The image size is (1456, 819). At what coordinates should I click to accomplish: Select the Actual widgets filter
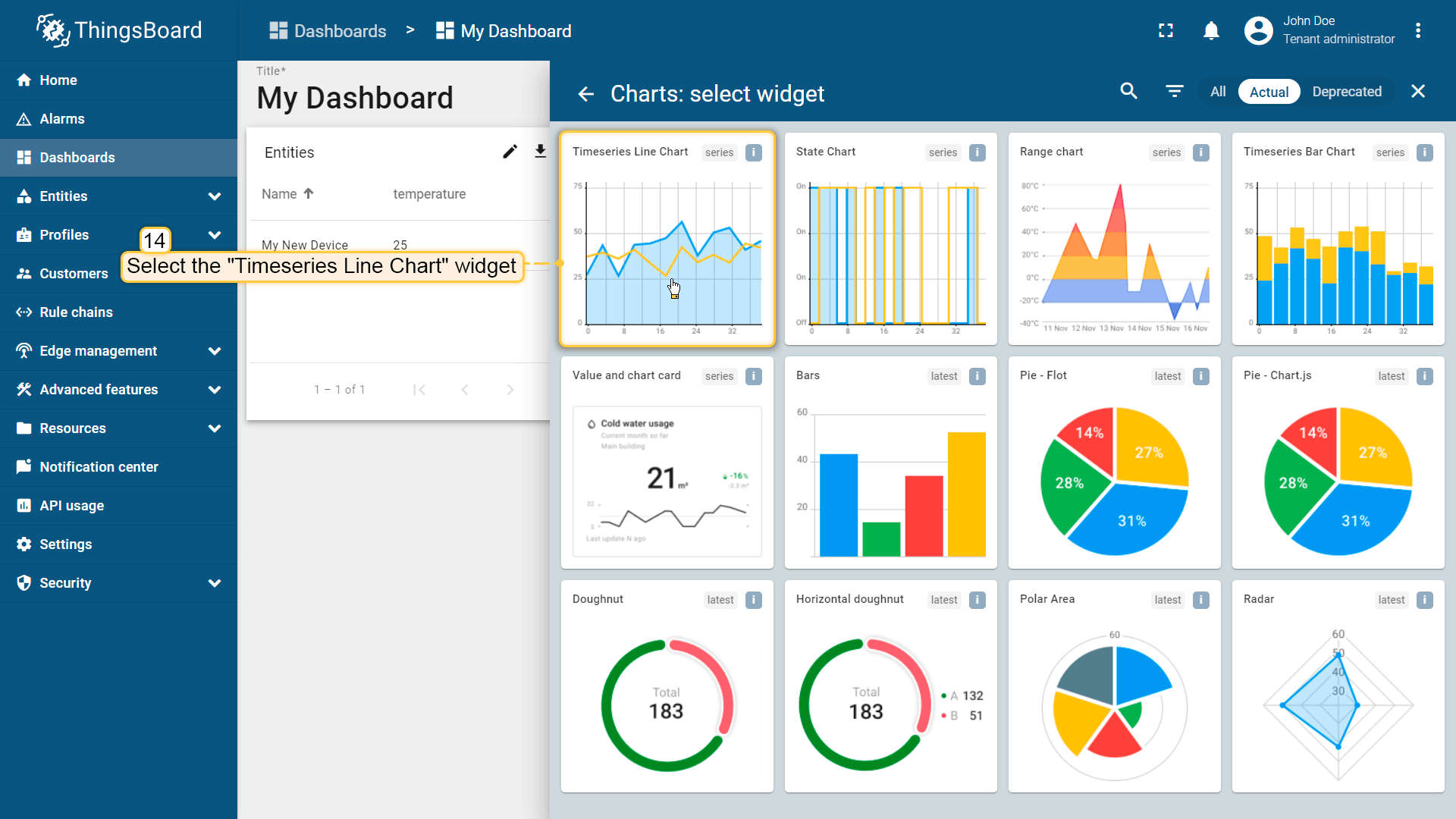click(1269, 92)
